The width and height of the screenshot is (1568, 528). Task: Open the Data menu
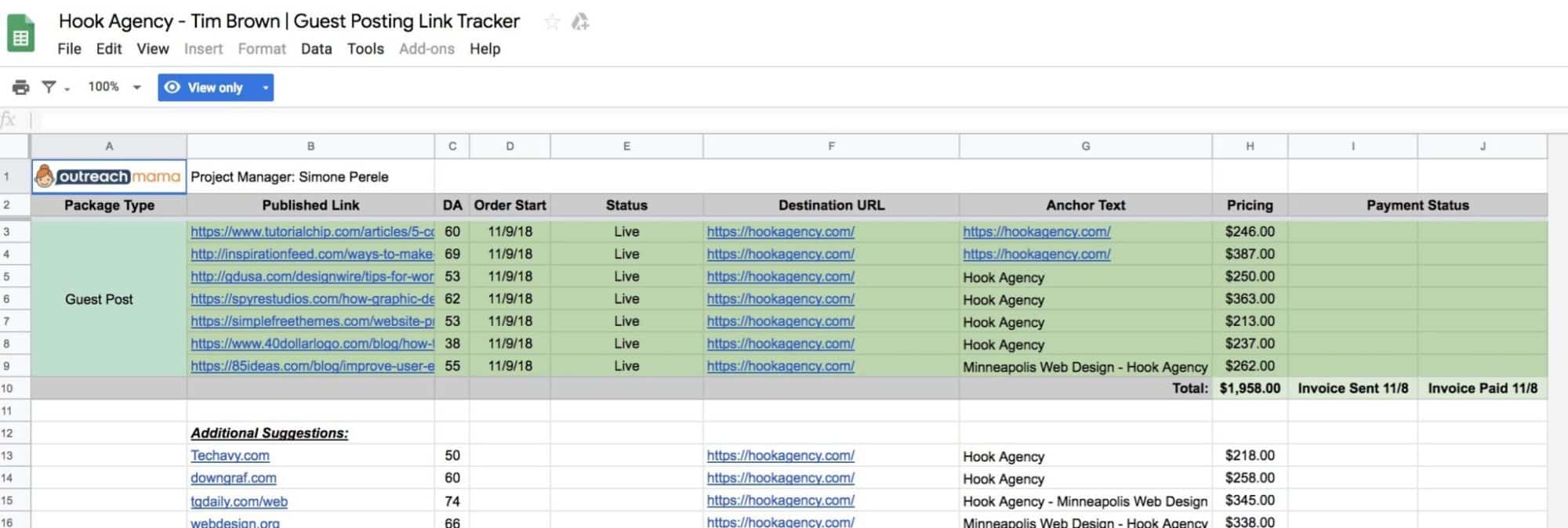pyautogui.click(x=316, y=49)
